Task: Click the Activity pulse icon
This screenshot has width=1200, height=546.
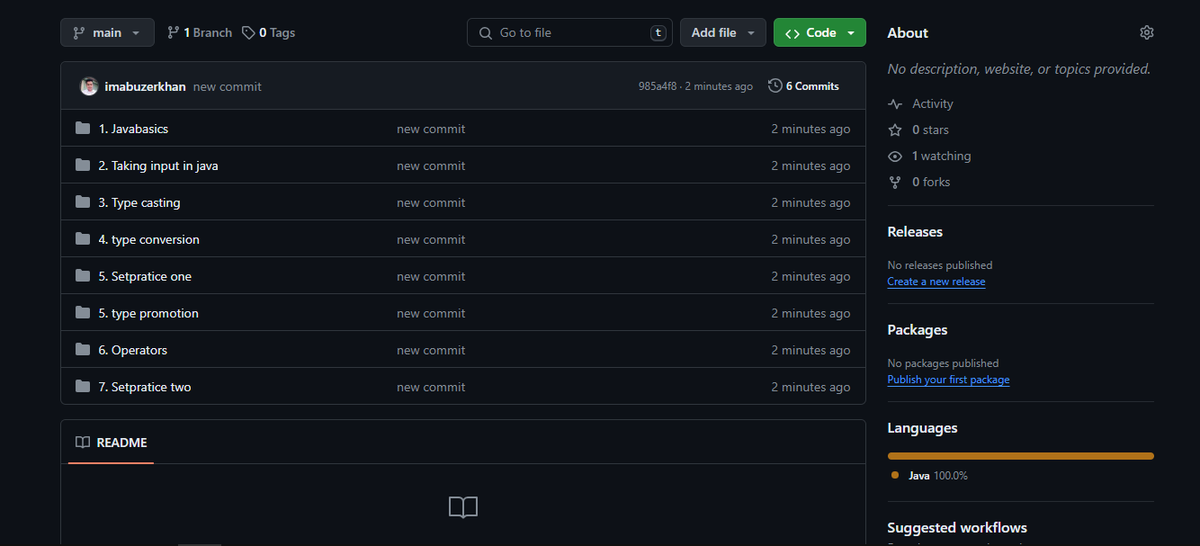Action: pos(895,104)
